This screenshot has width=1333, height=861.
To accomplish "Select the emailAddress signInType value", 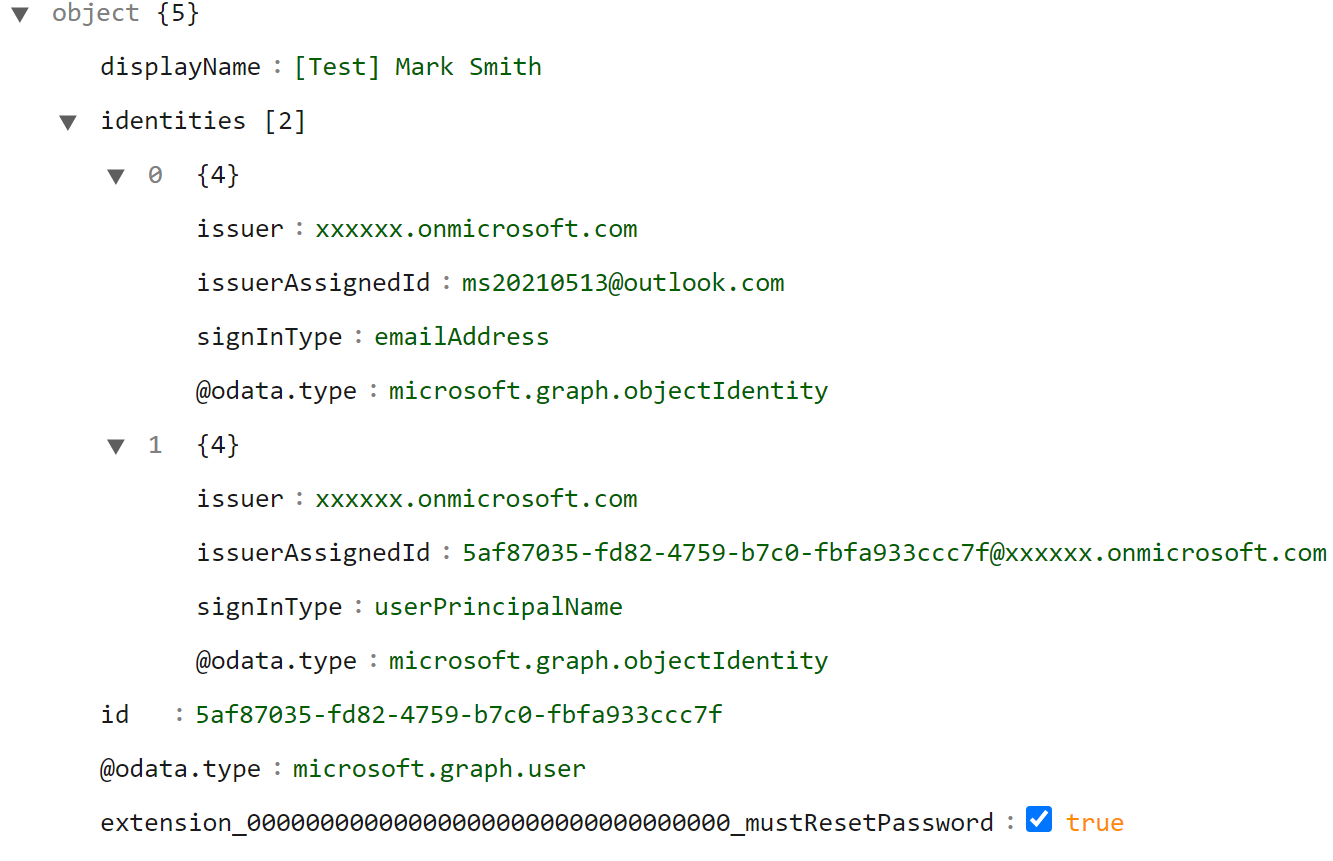I will pos(461,336).
